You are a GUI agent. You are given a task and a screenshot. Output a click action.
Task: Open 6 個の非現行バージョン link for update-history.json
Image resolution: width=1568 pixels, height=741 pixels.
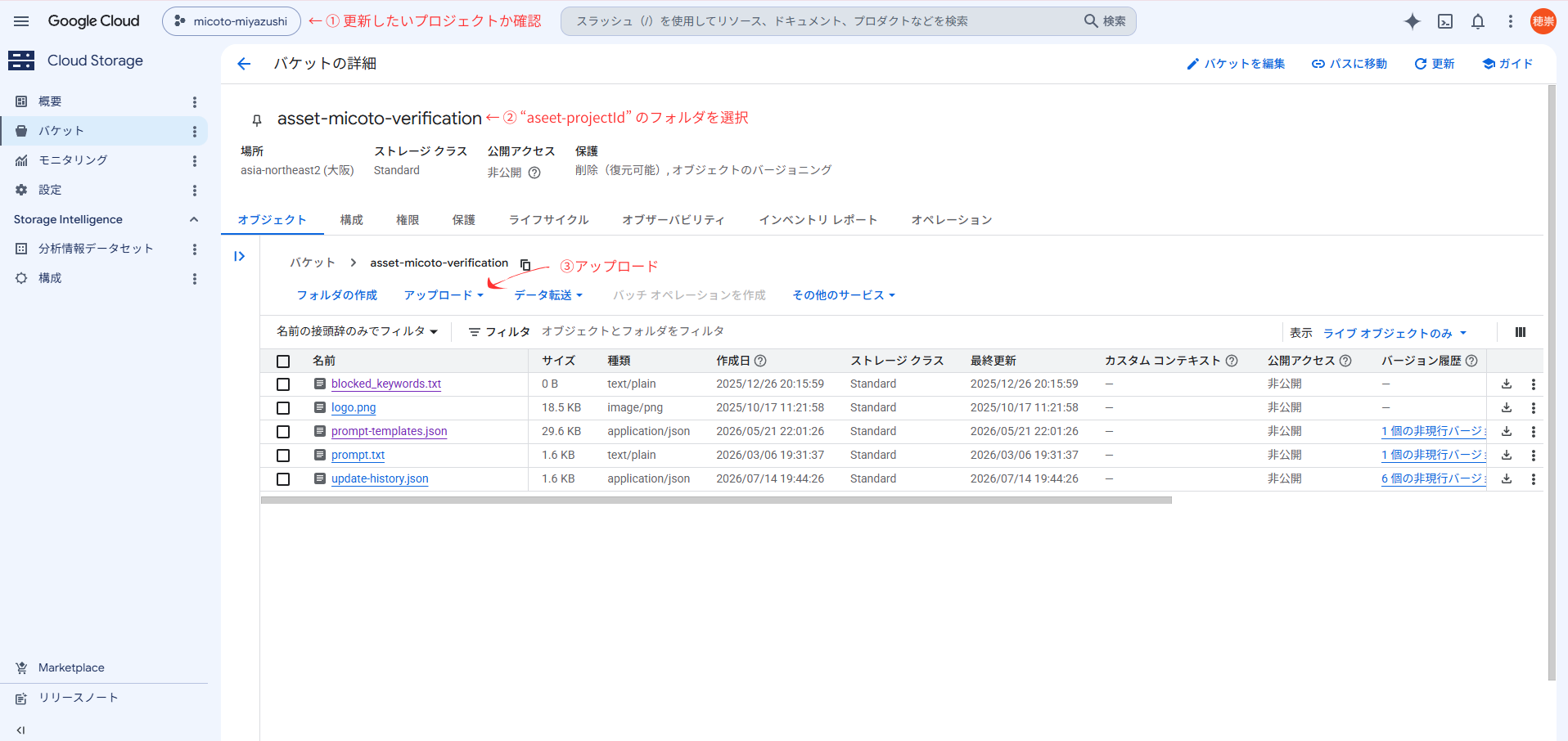click(x=1433, y=478)
